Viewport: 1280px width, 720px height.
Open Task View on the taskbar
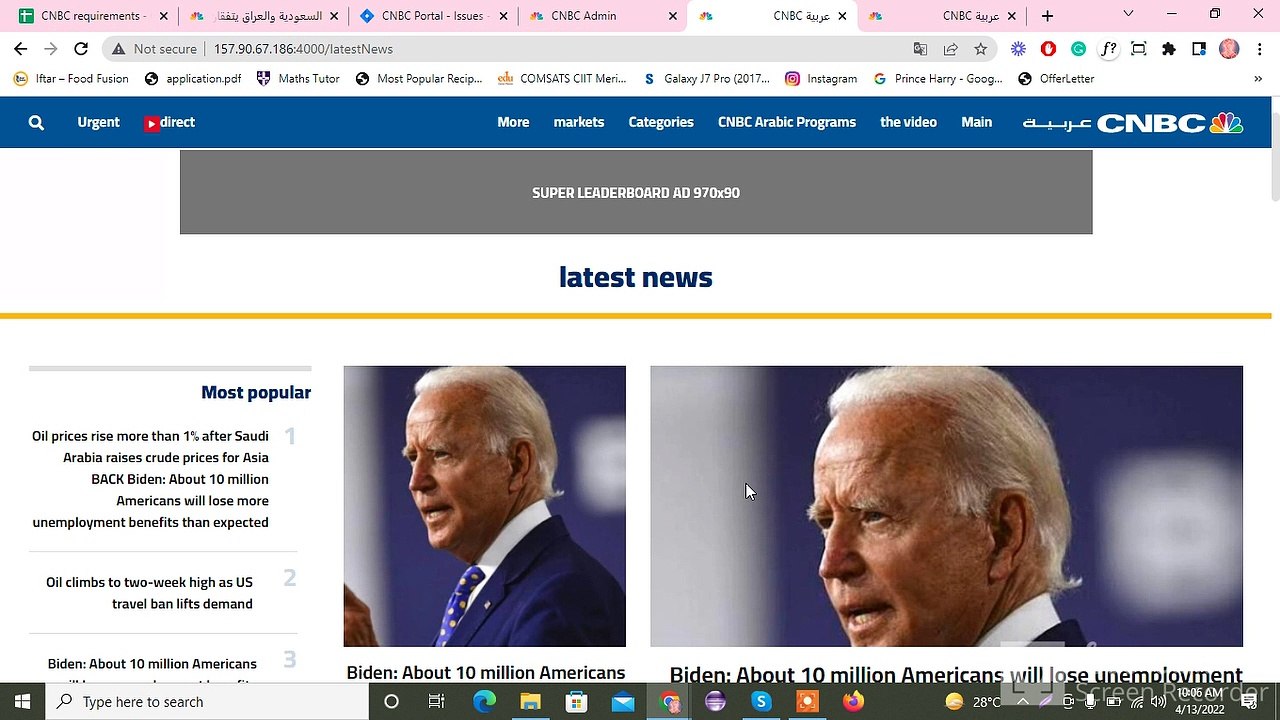pyautogui.click(x=437, y=702)
